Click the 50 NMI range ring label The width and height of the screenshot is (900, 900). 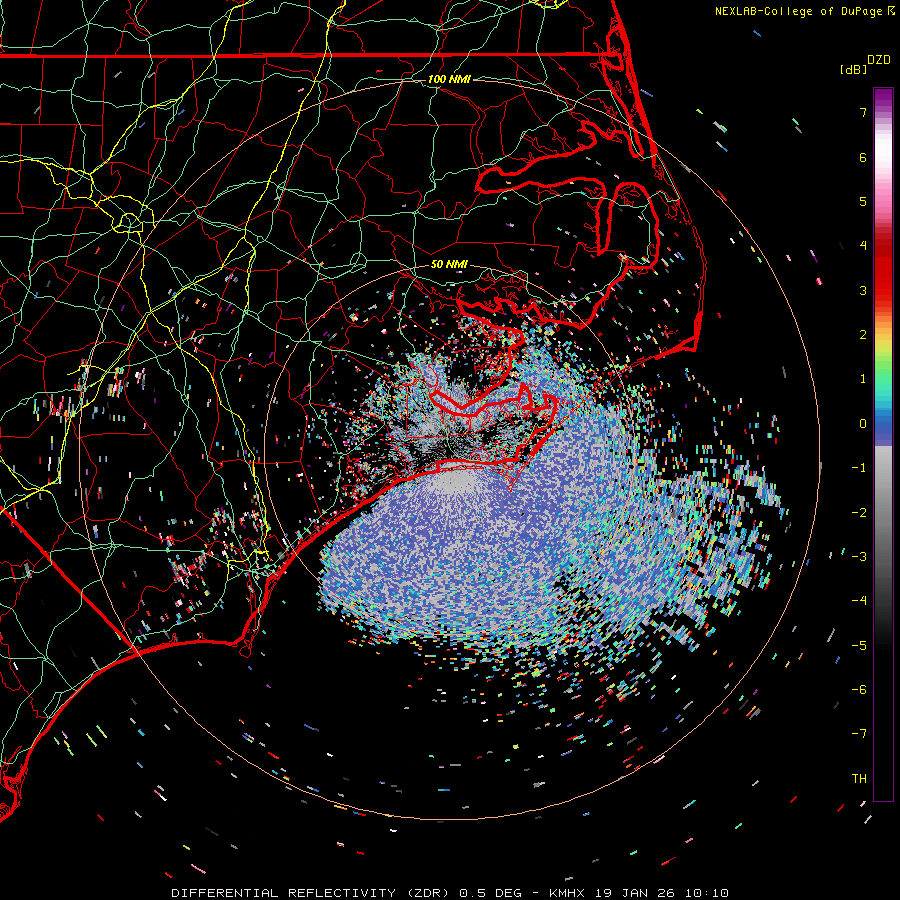[x=449, y=264]
